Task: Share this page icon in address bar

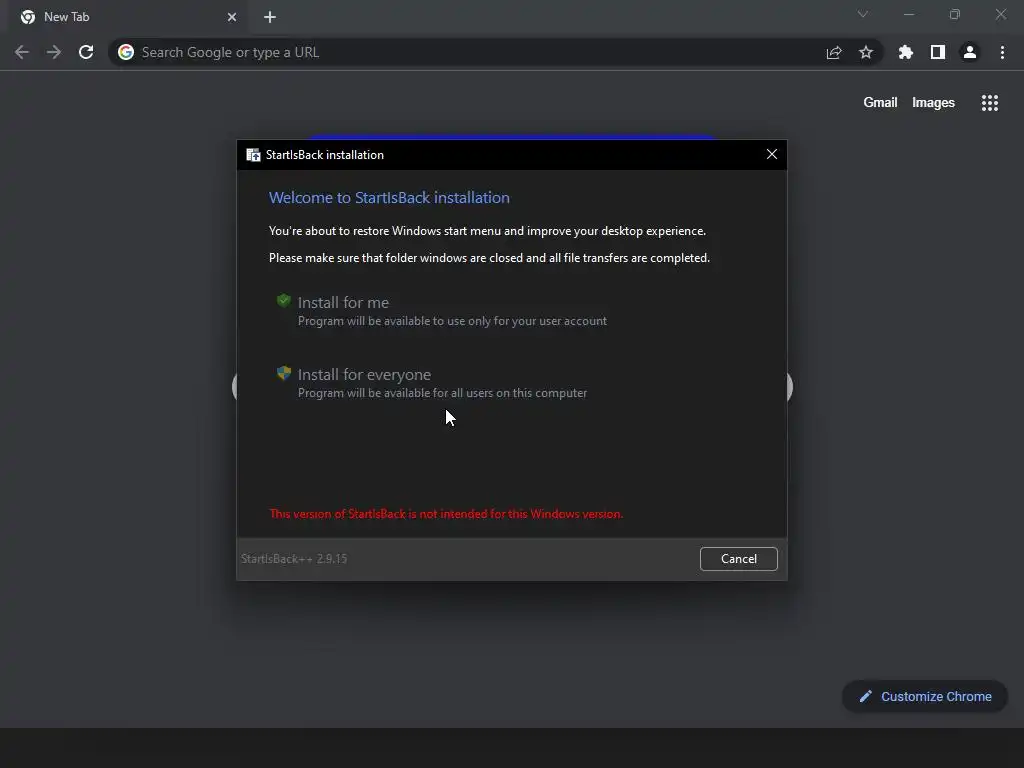Action: click(x=834, y=52)
